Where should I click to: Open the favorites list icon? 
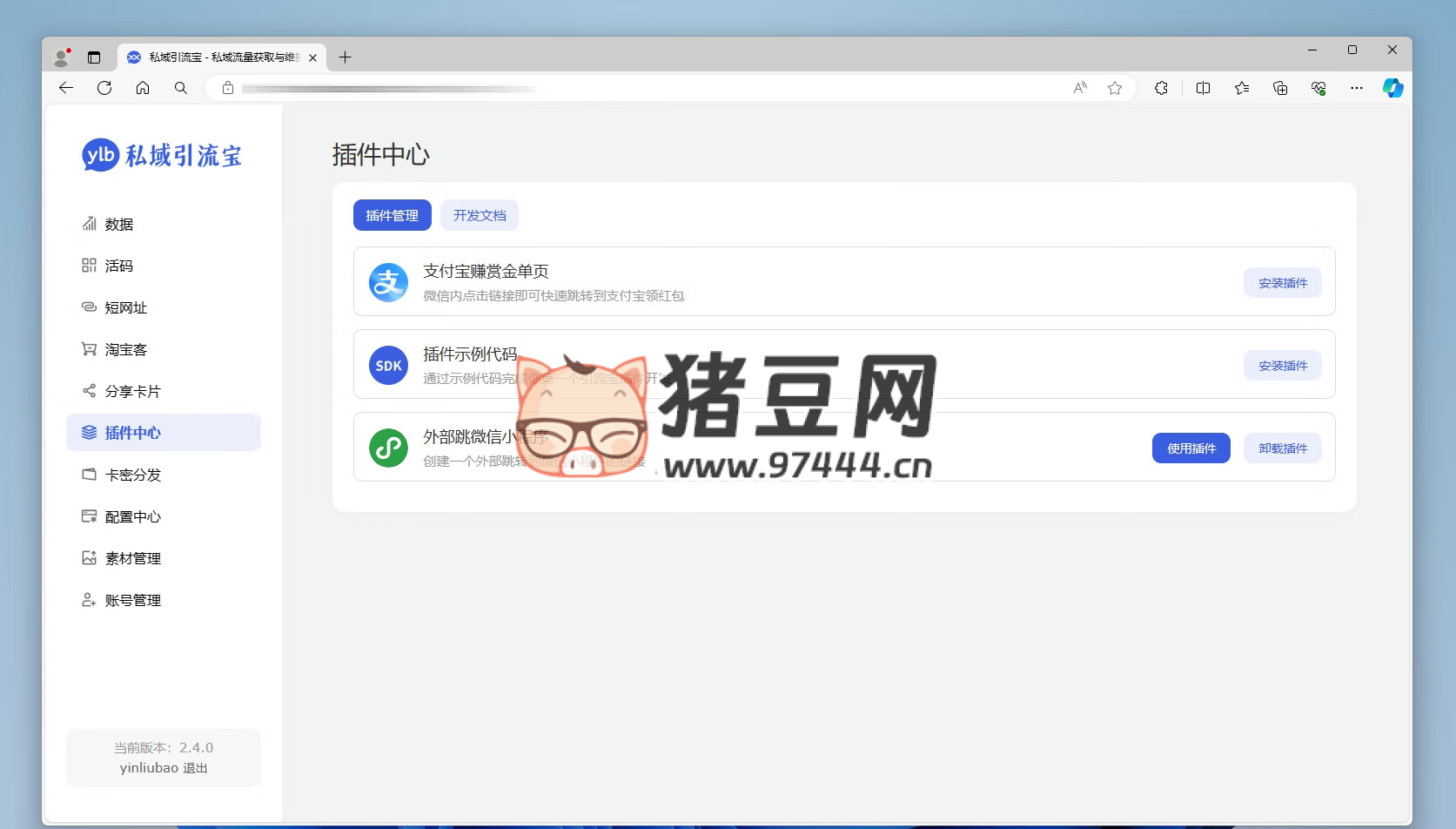(1242, 88)
